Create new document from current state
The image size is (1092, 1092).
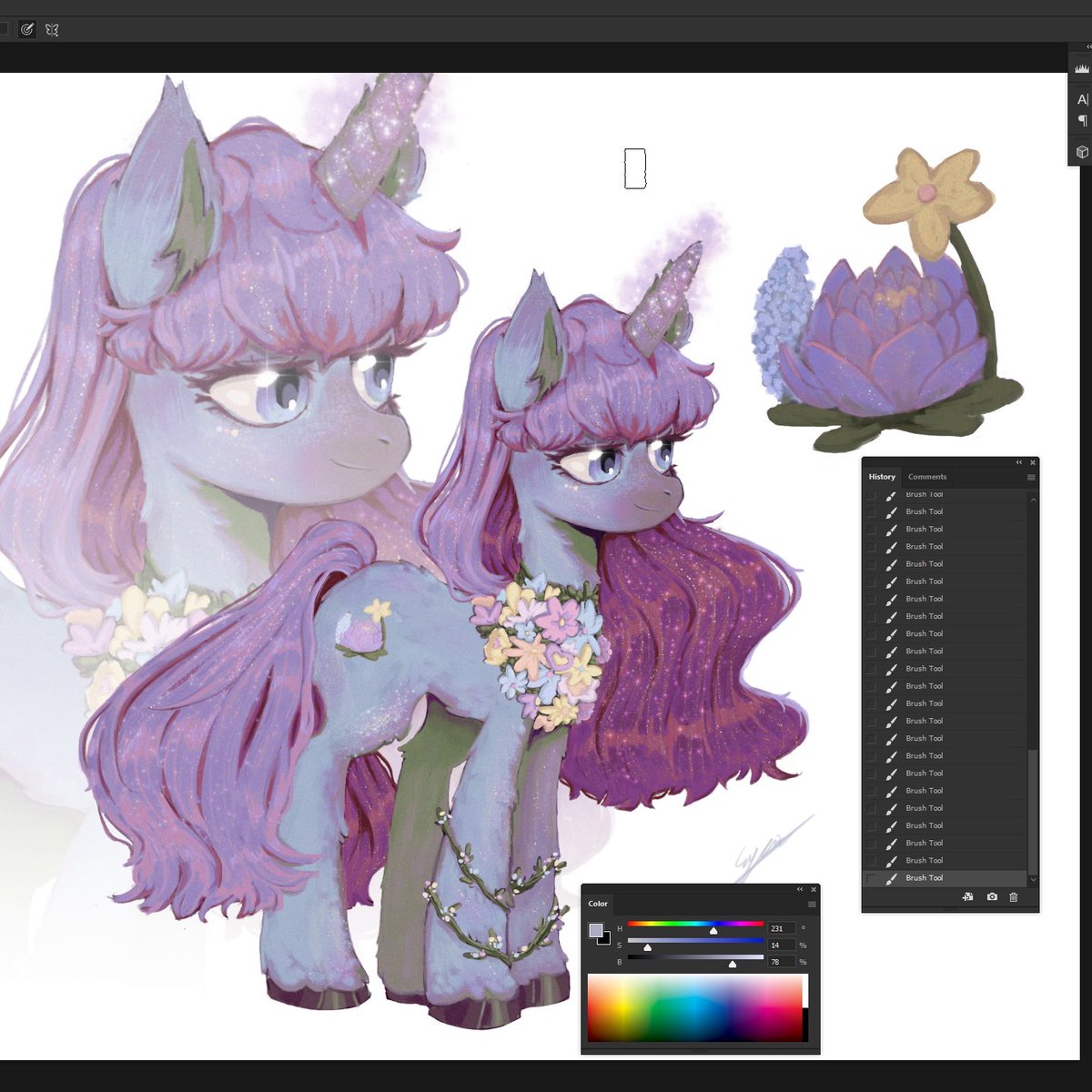(x=967, y=897)
